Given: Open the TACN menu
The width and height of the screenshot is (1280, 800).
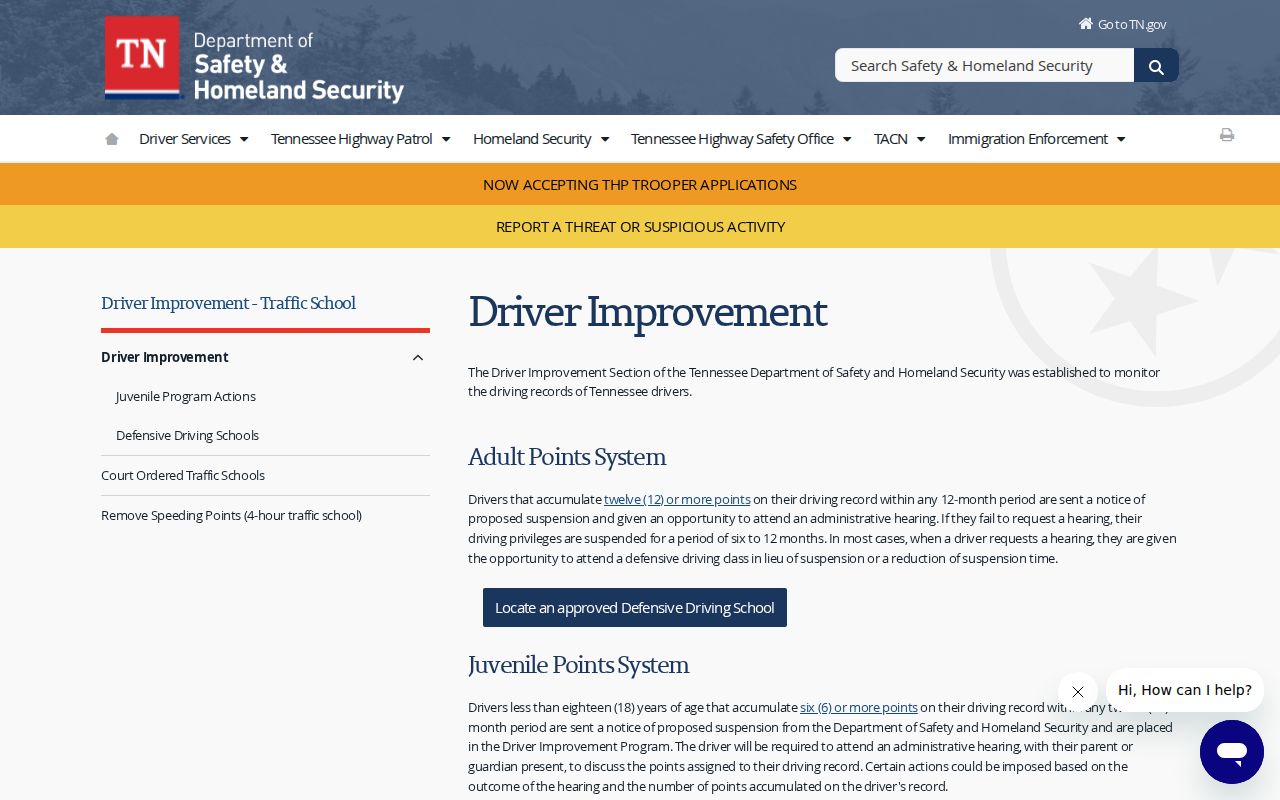Looking at the screenshot, I should (891, 139).
